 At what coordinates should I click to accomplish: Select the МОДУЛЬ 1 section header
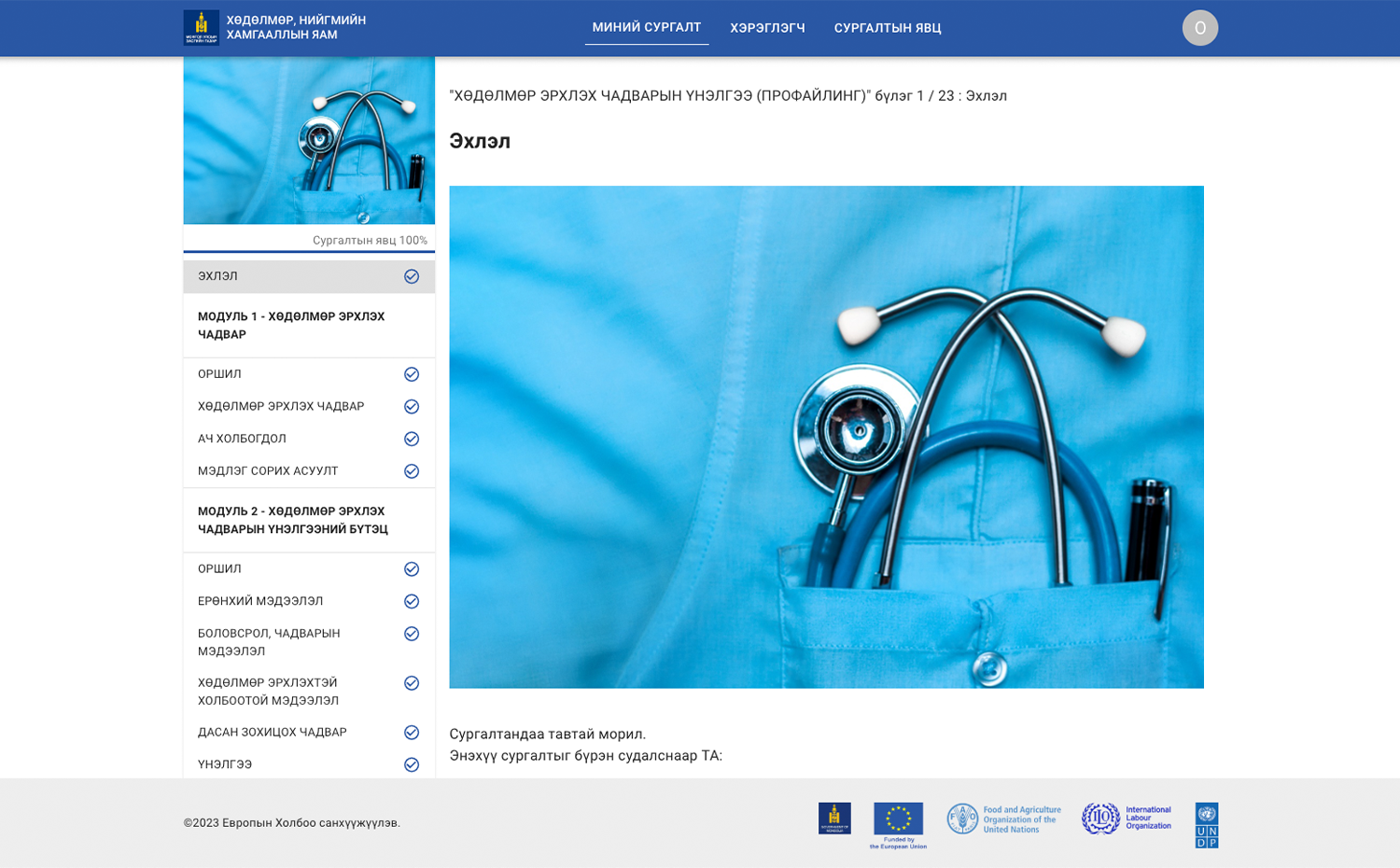(x=291, y=326)
